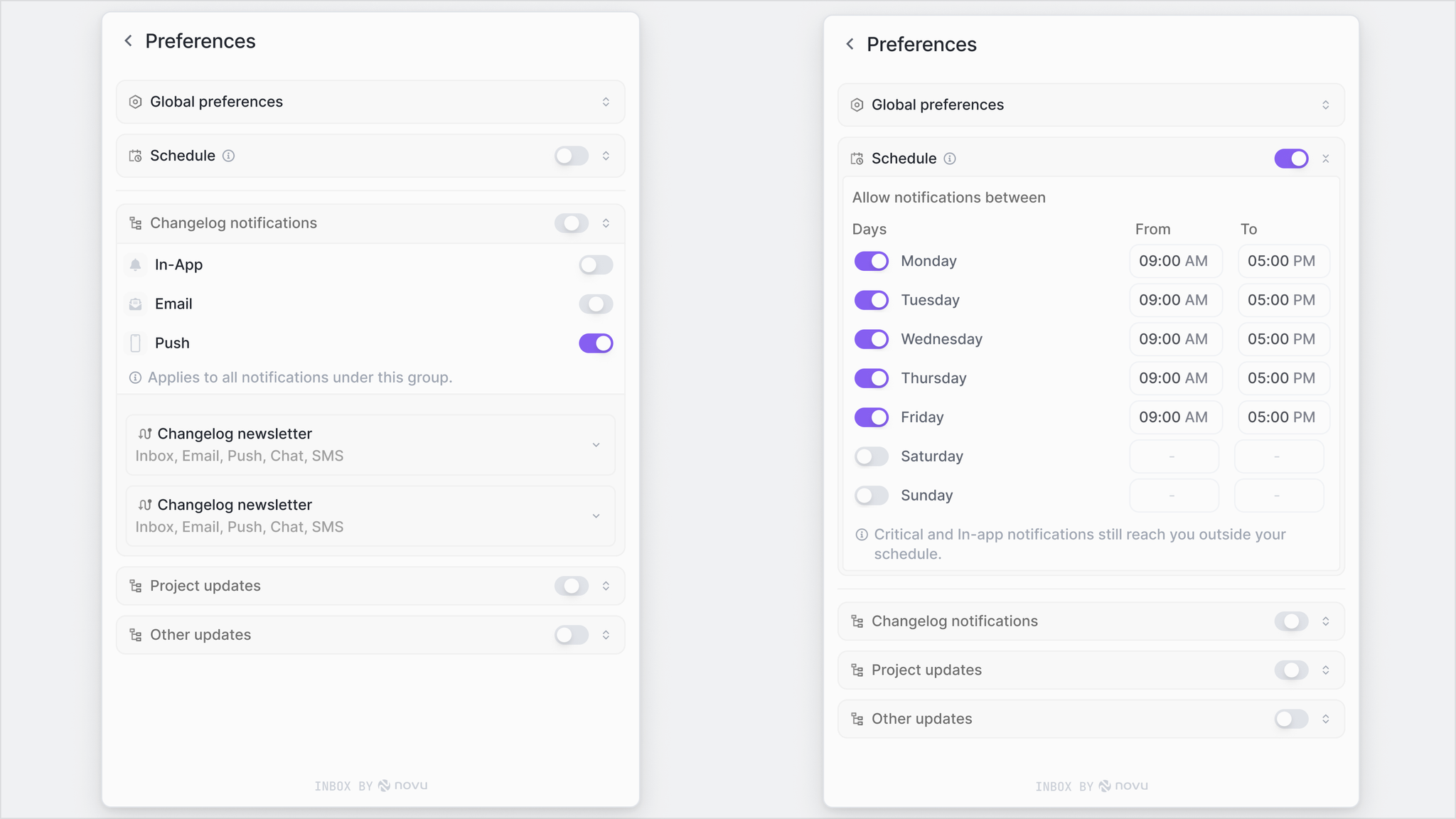Click the phone icon next to Push
The image size is (1456, 819).
click(136, 343)
